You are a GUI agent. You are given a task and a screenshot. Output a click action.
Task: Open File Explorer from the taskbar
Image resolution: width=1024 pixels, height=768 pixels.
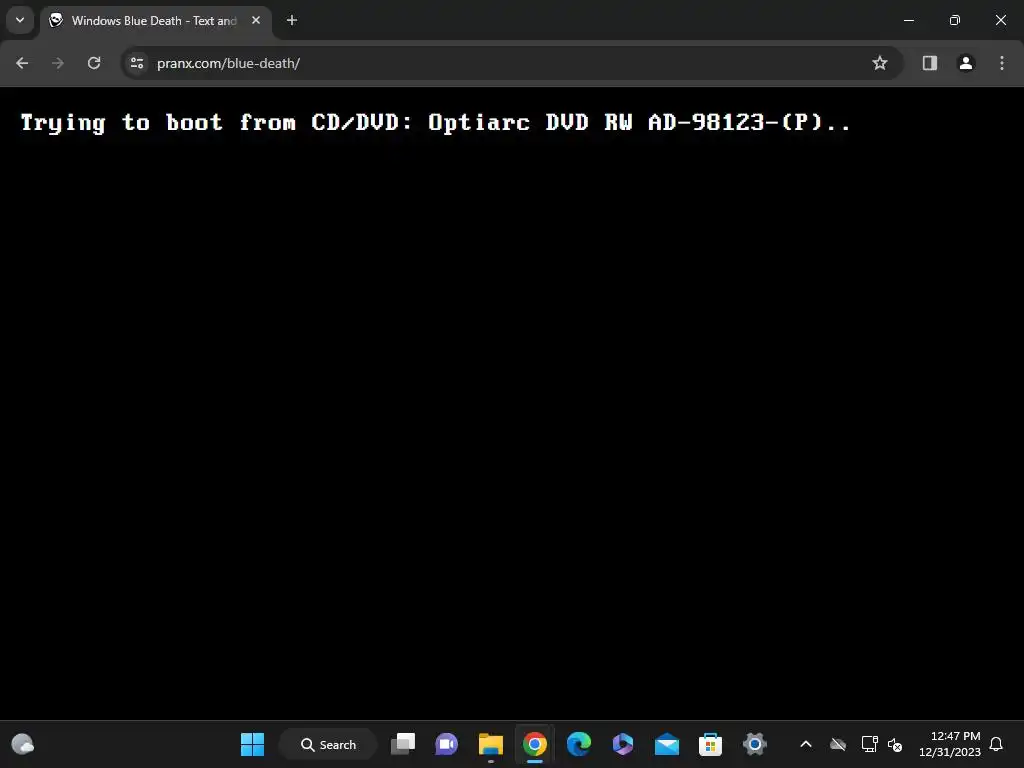(490, 744)
